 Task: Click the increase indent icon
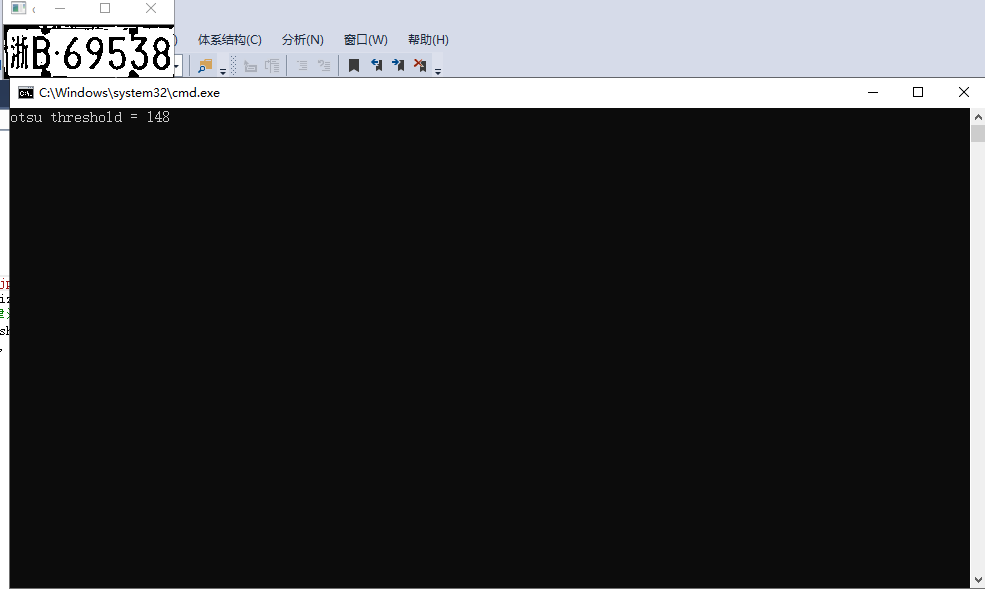272,65
